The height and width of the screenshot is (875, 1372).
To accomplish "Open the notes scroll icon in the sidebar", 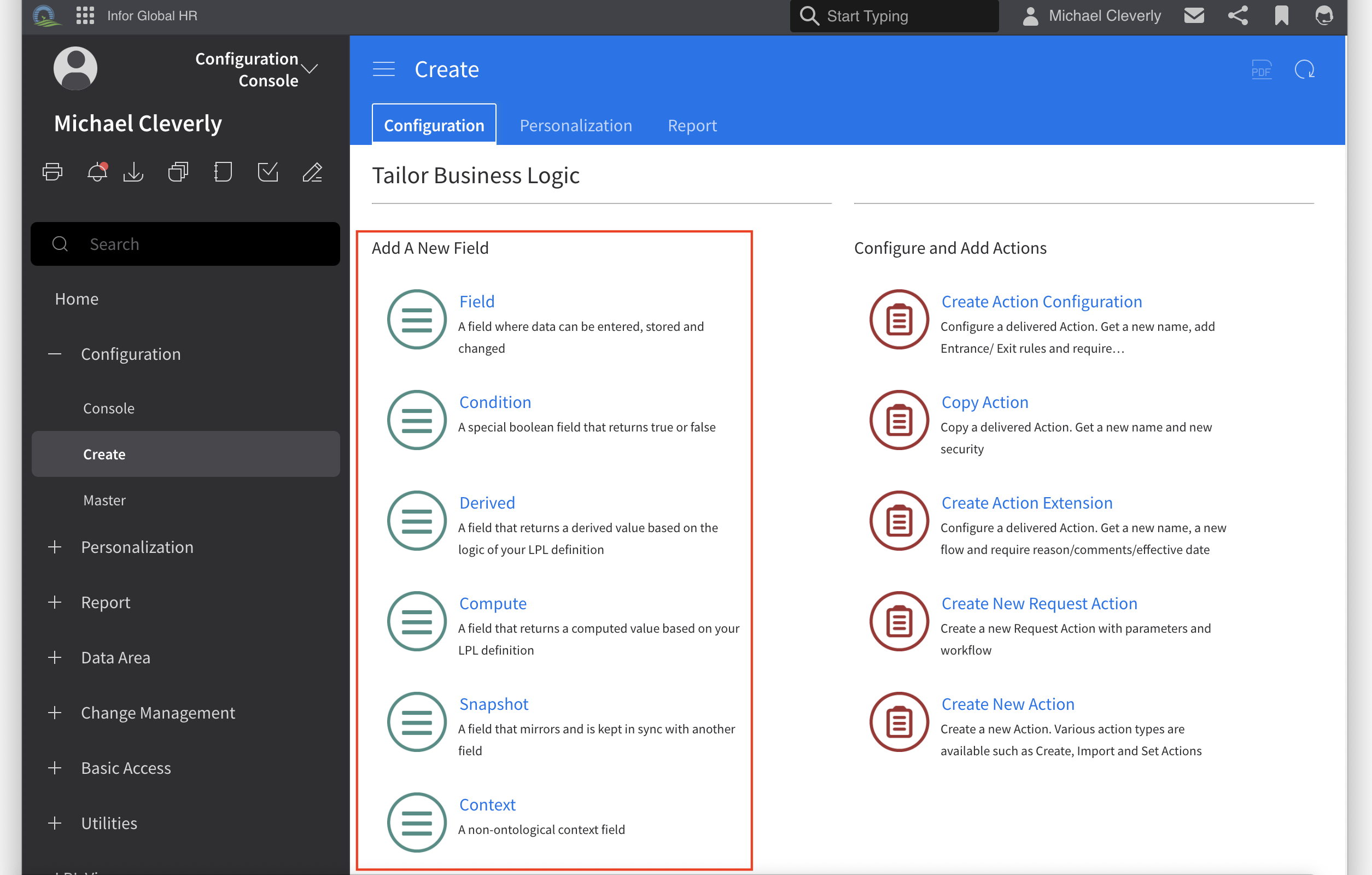I will point(223,172).
